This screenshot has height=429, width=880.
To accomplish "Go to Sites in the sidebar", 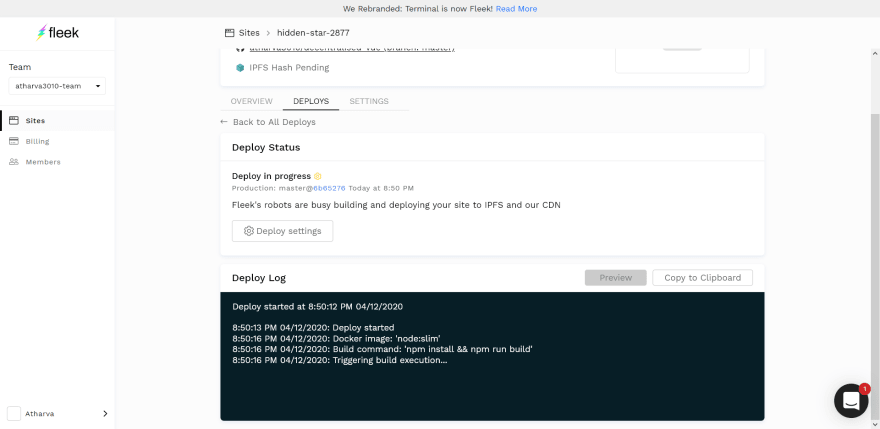I will pyautogui.click(x=57, y=121).
